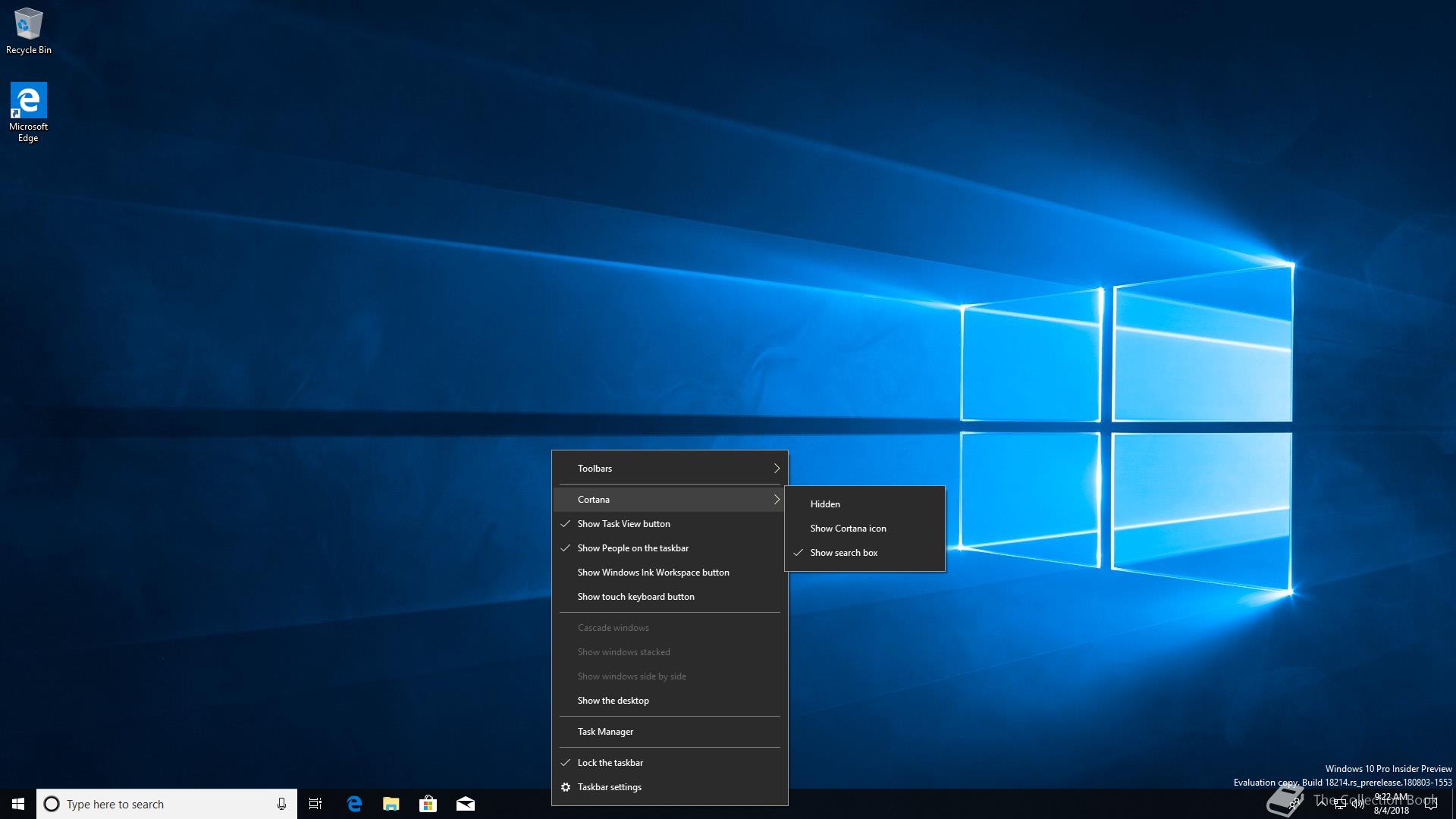1456x819 pixels.
Task: Open File Explorer from the taskbar
Action: [x=391, y=804]
